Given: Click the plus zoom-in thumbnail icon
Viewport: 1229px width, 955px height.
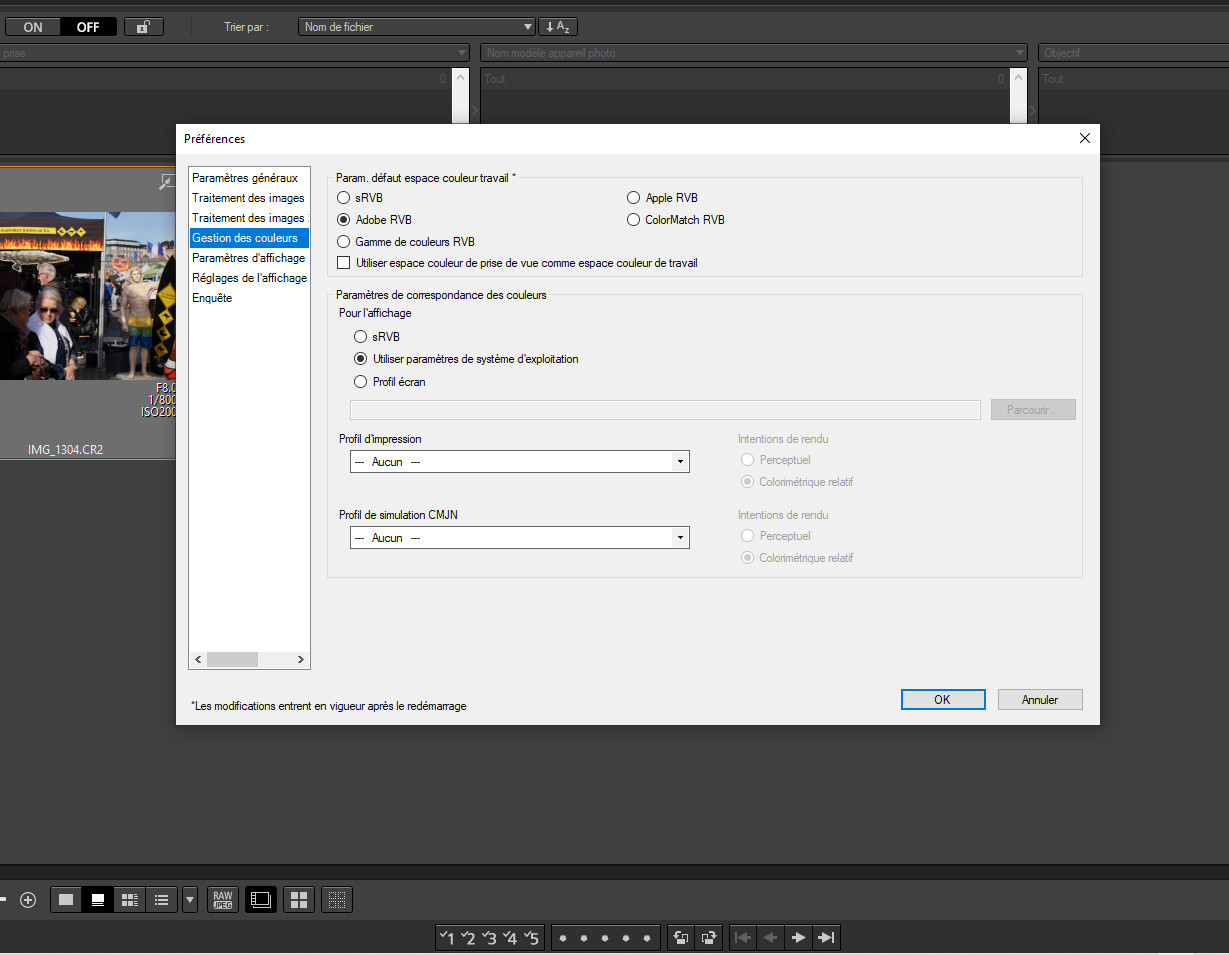Looking at the screenshot, I should 28,899.
